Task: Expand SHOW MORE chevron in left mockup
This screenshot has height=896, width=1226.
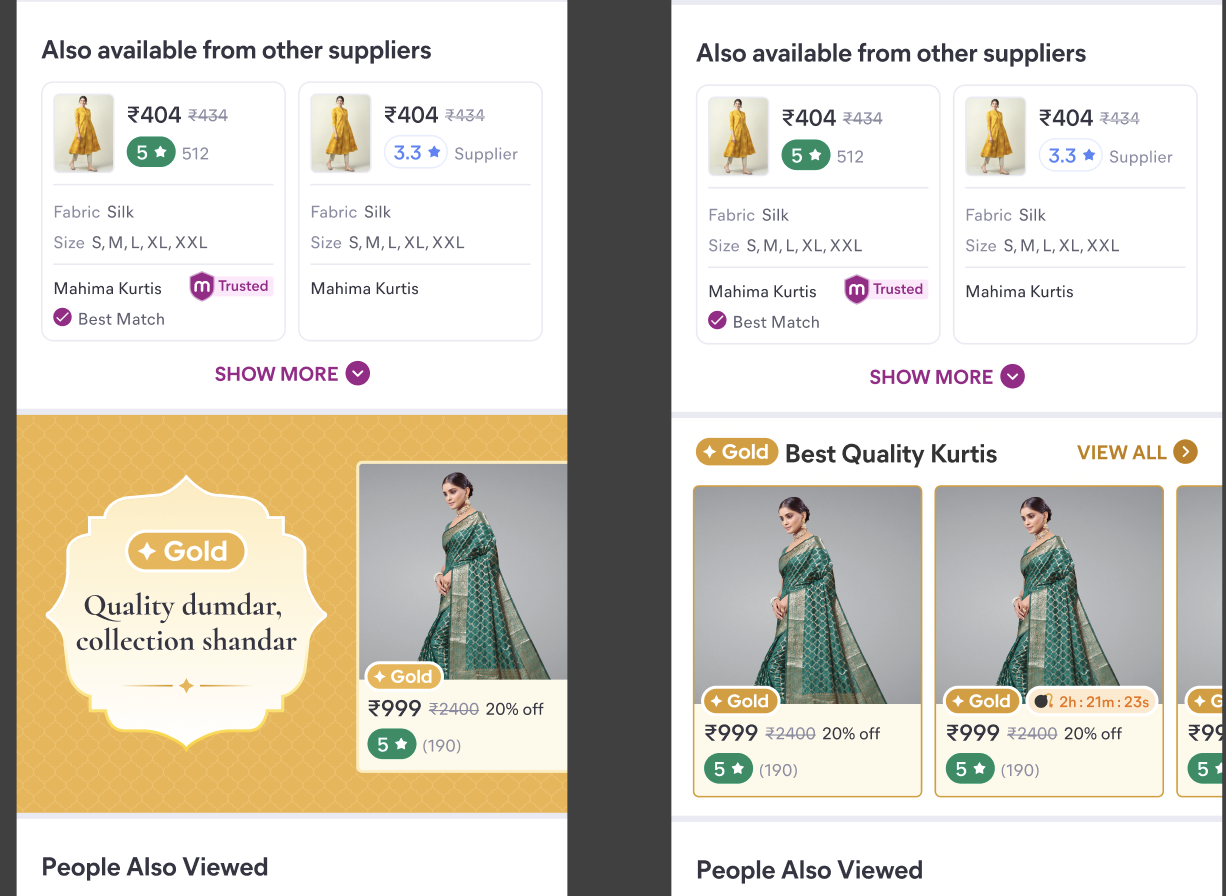Action: 358,374
